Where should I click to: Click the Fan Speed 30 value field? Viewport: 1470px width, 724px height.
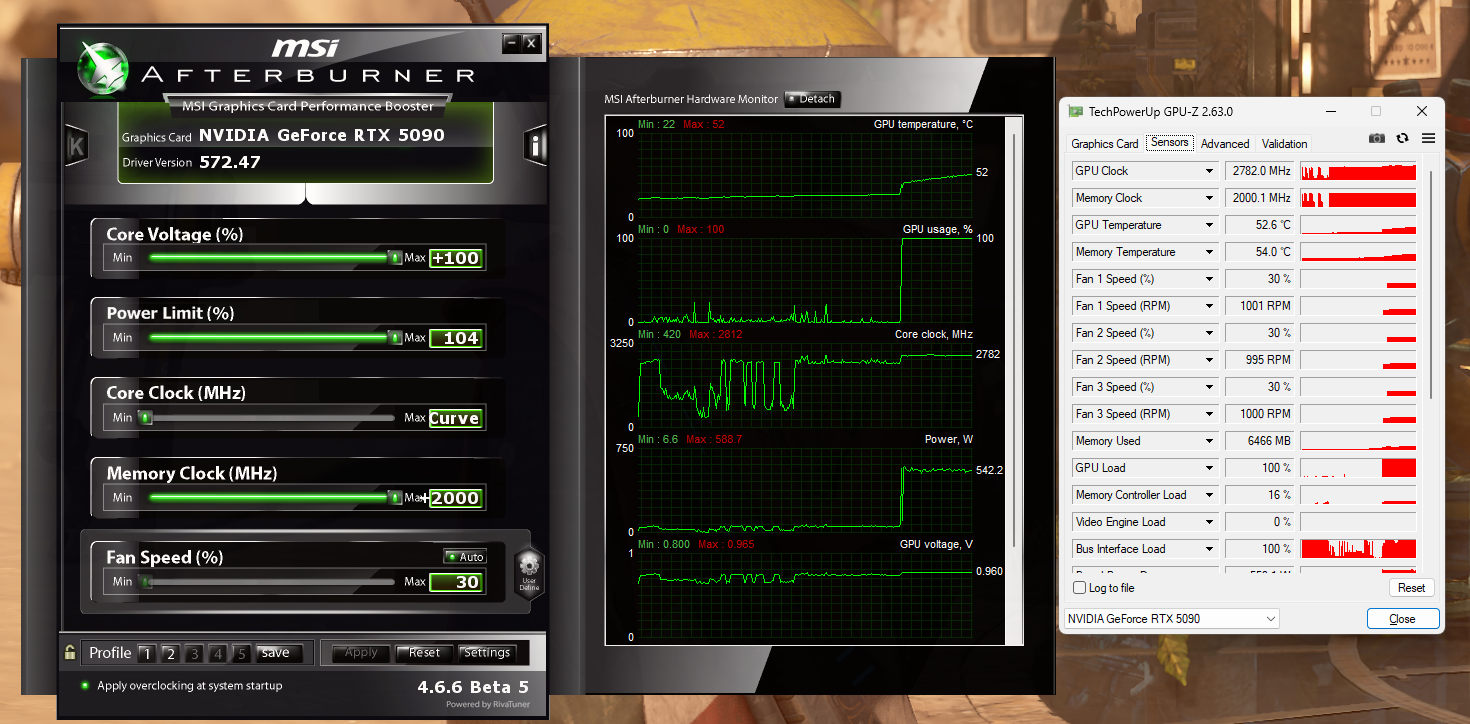pos(456,582)
